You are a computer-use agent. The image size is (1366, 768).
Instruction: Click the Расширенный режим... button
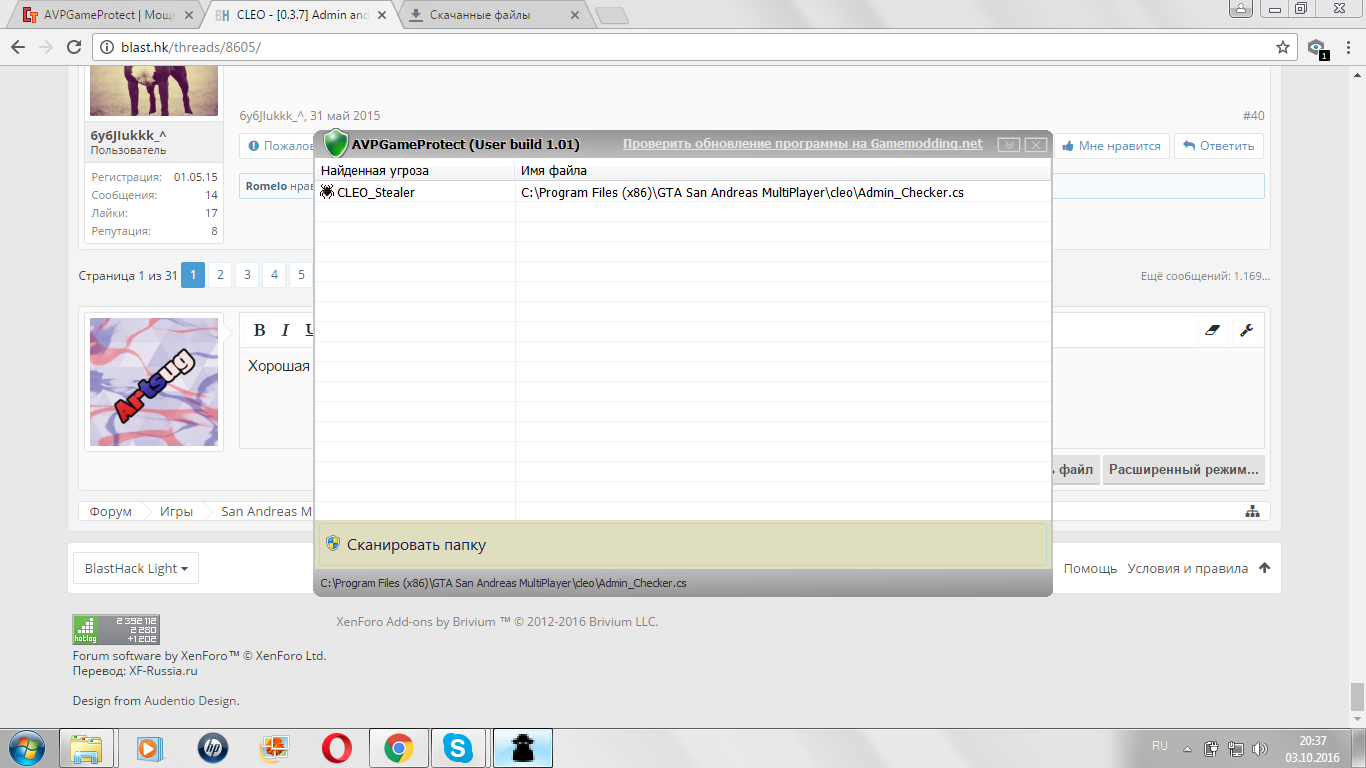point(1184,470)
